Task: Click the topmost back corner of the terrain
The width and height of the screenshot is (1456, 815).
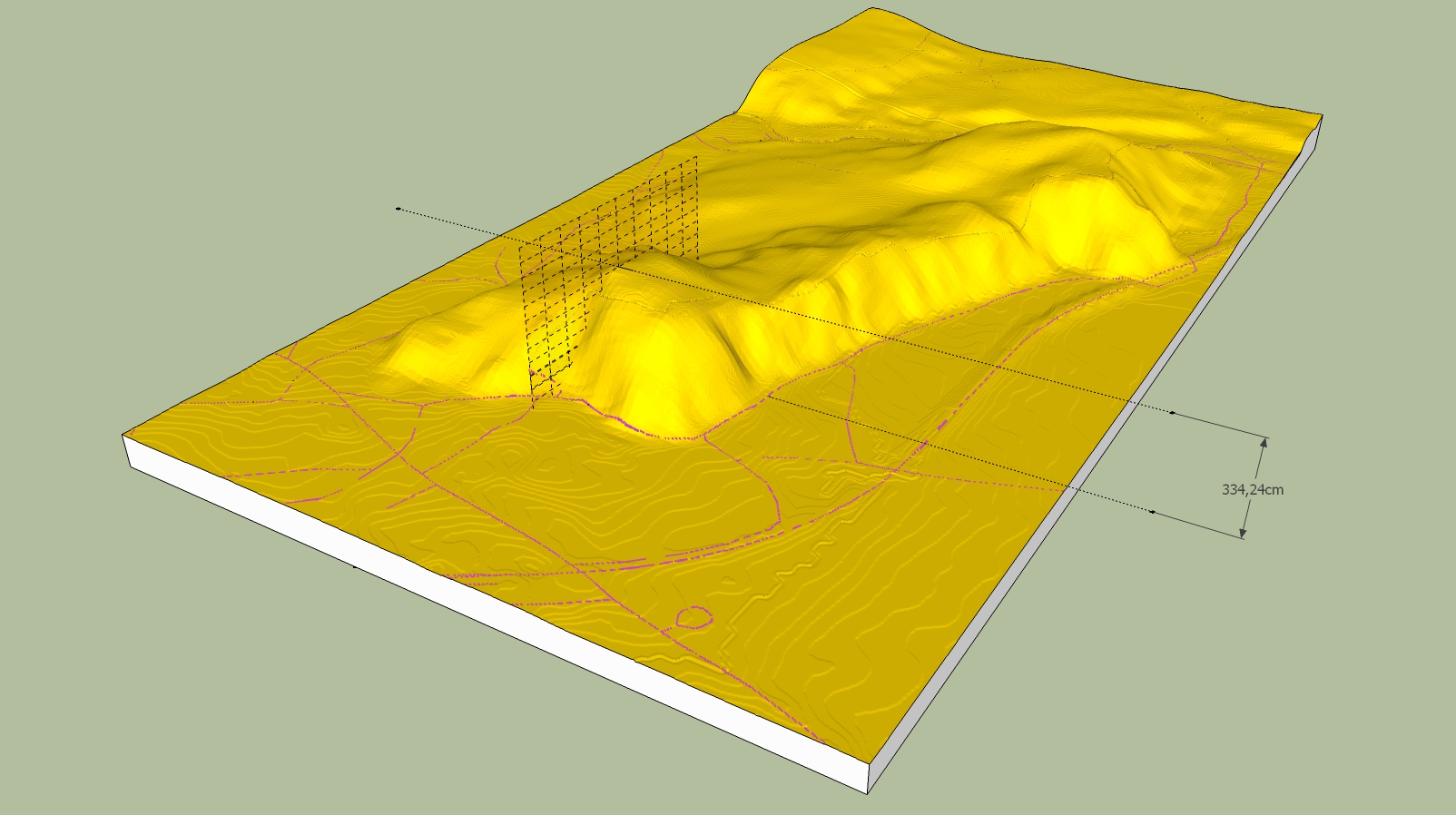Action: (872, 8)
